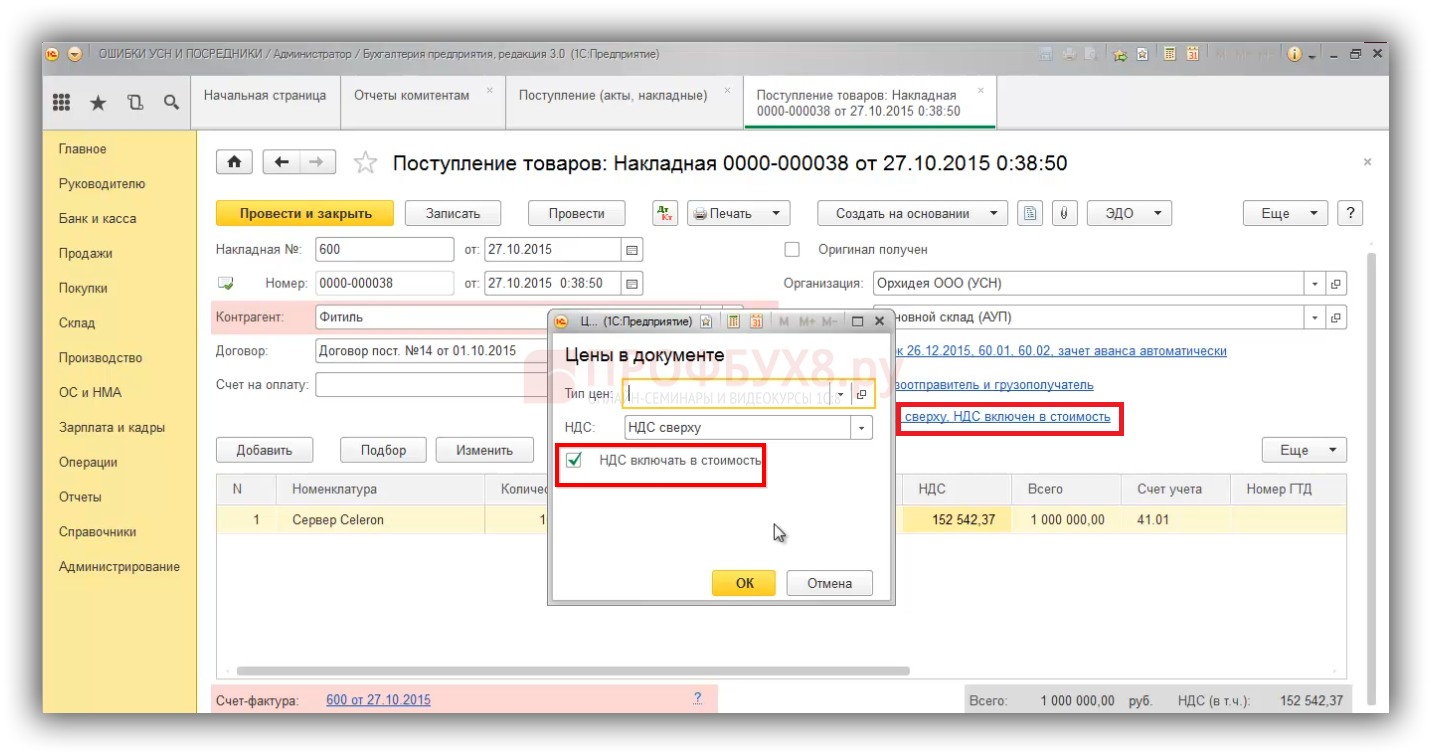Open the Печать dropdown menu
This screenshot has width=1431, height=755.
coord(738,213)
